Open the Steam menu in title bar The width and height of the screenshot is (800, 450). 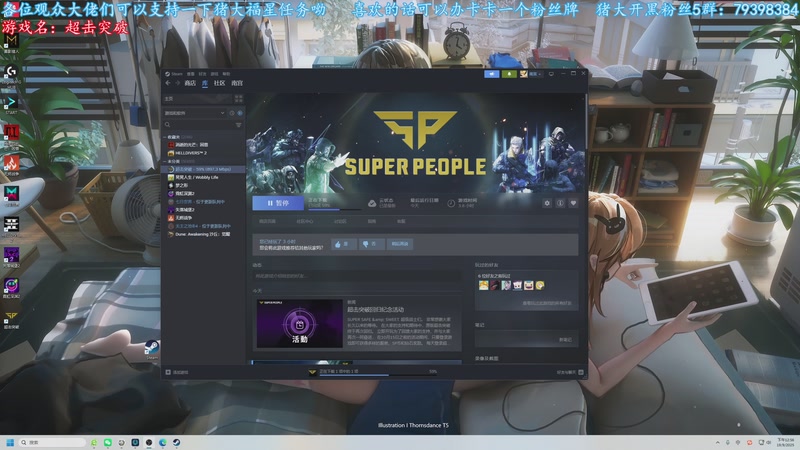tap(174, 74)
